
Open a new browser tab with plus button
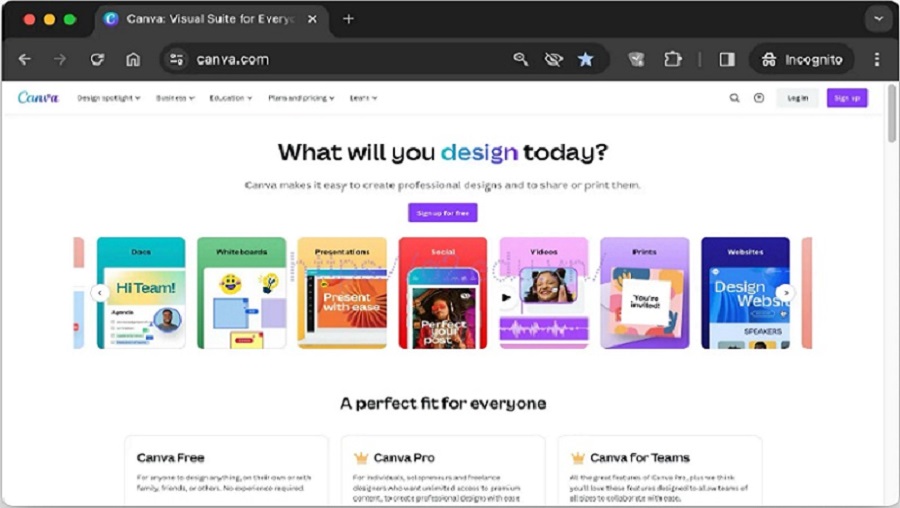[x=348, y=19]
